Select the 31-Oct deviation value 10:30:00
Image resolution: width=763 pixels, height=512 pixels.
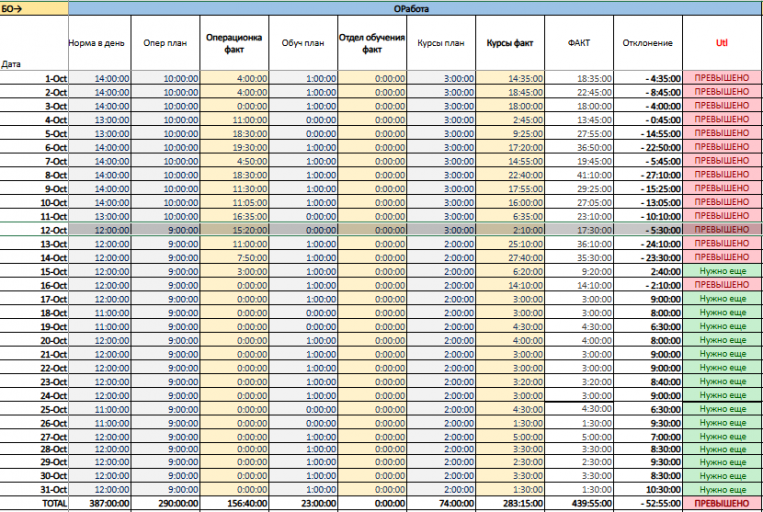[648, 490]
